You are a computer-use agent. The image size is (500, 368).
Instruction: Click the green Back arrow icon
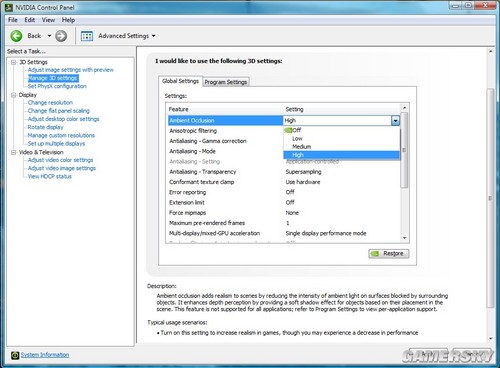click(16, 36)
